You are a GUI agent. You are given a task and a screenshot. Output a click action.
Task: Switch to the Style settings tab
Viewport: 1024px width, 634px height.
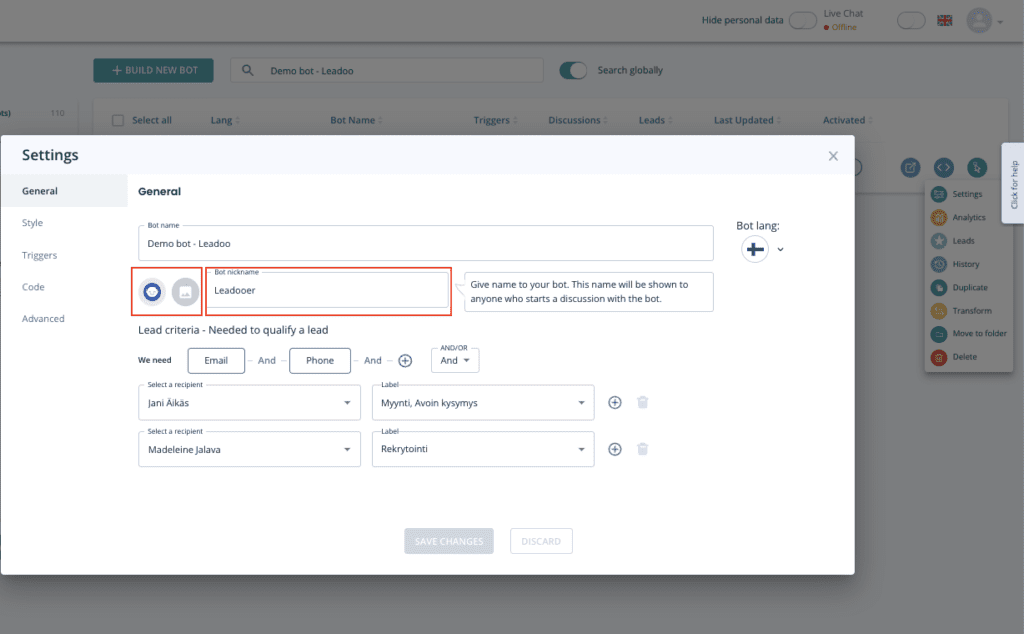tap(33, 223)
